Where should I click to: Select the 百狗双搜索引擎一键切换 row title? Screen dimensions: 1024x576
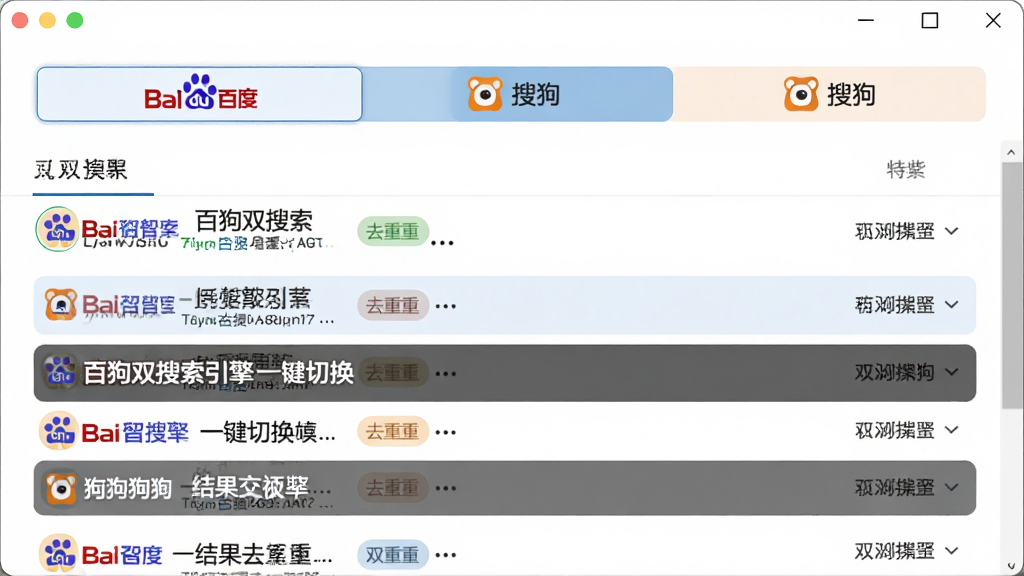click(218, 373)
